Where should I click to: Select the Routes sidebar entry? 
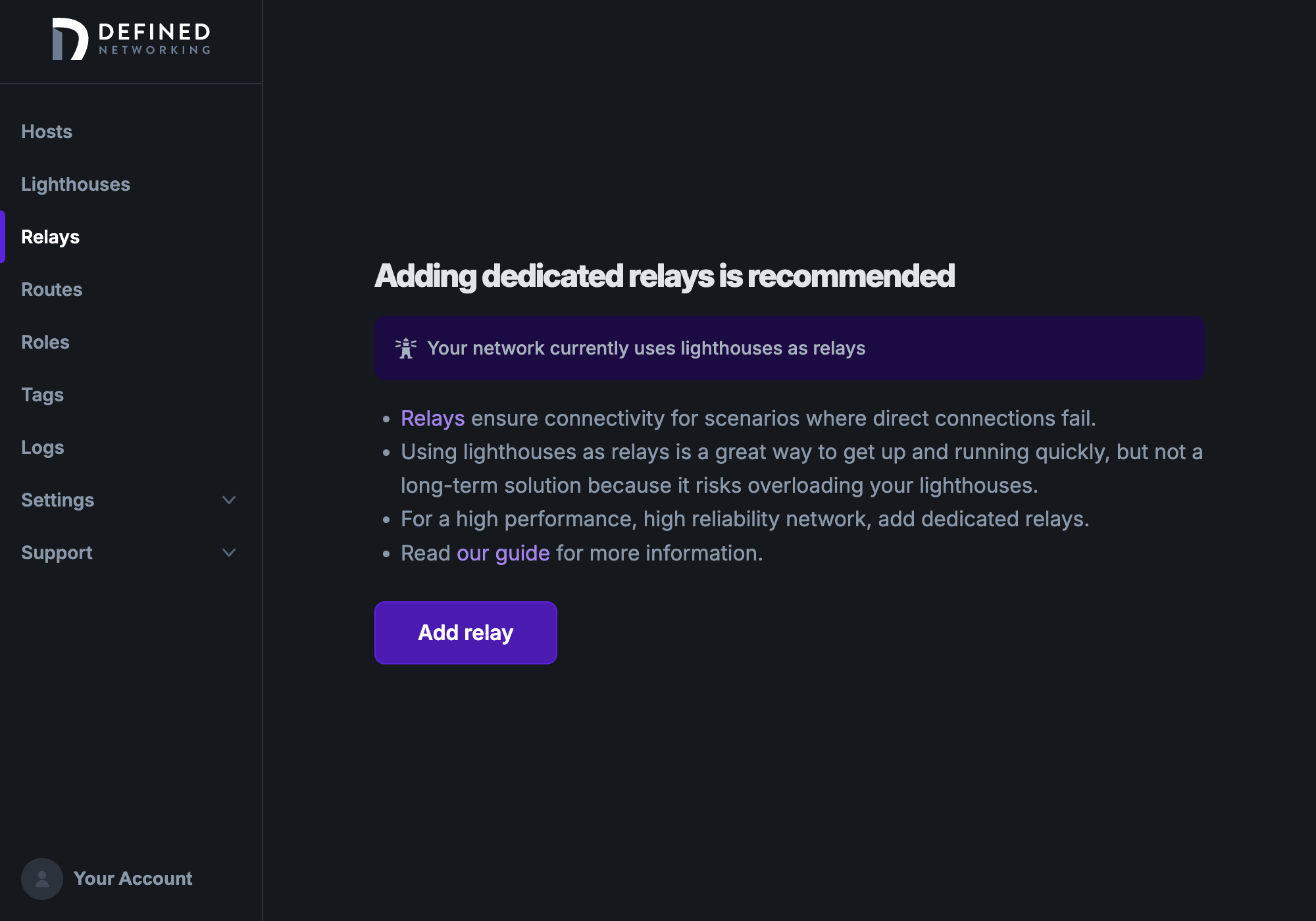pos(52,289)
